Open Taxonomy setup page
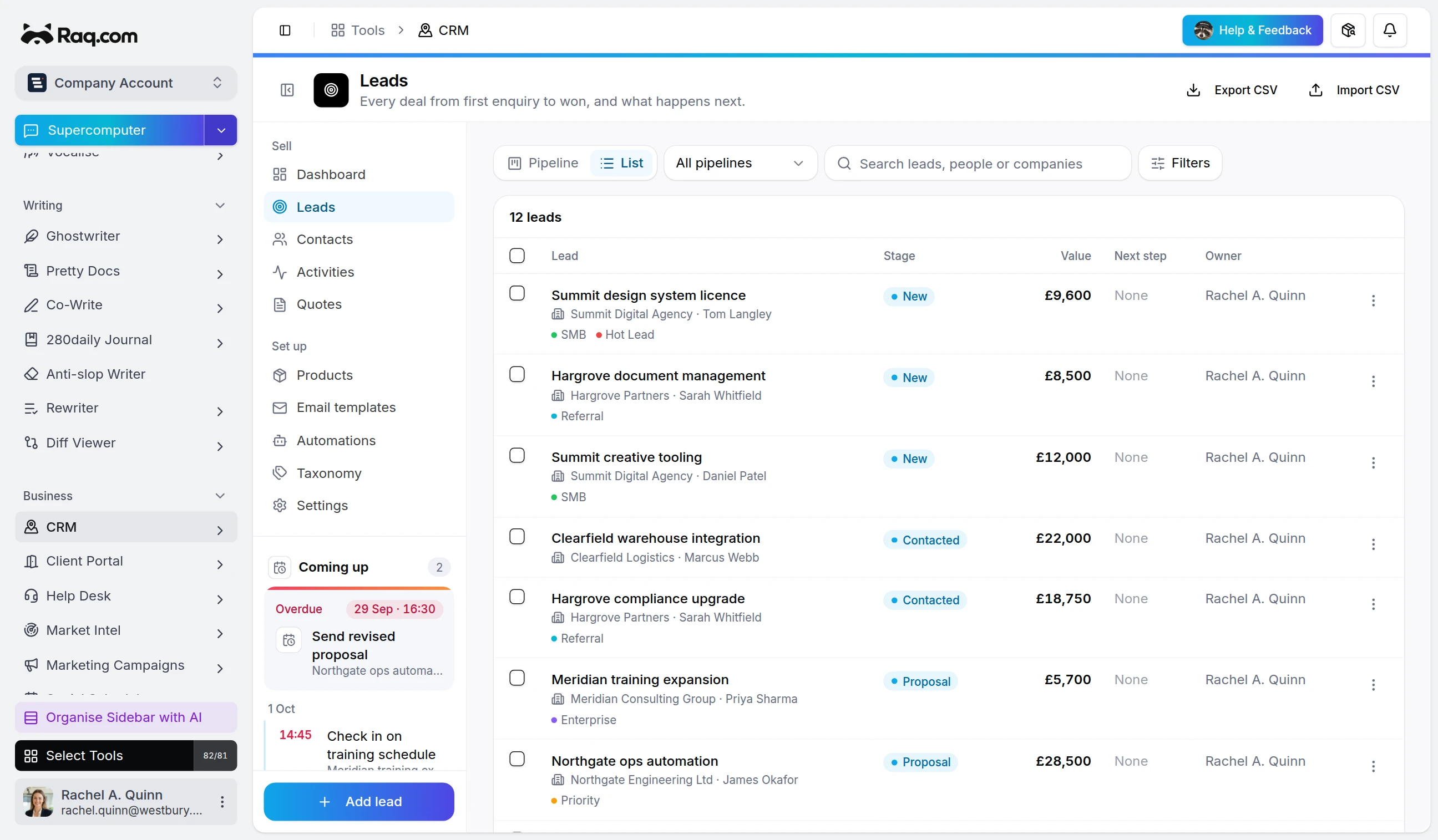Viewport: 1438px width, 840px height. coord(359,474)
